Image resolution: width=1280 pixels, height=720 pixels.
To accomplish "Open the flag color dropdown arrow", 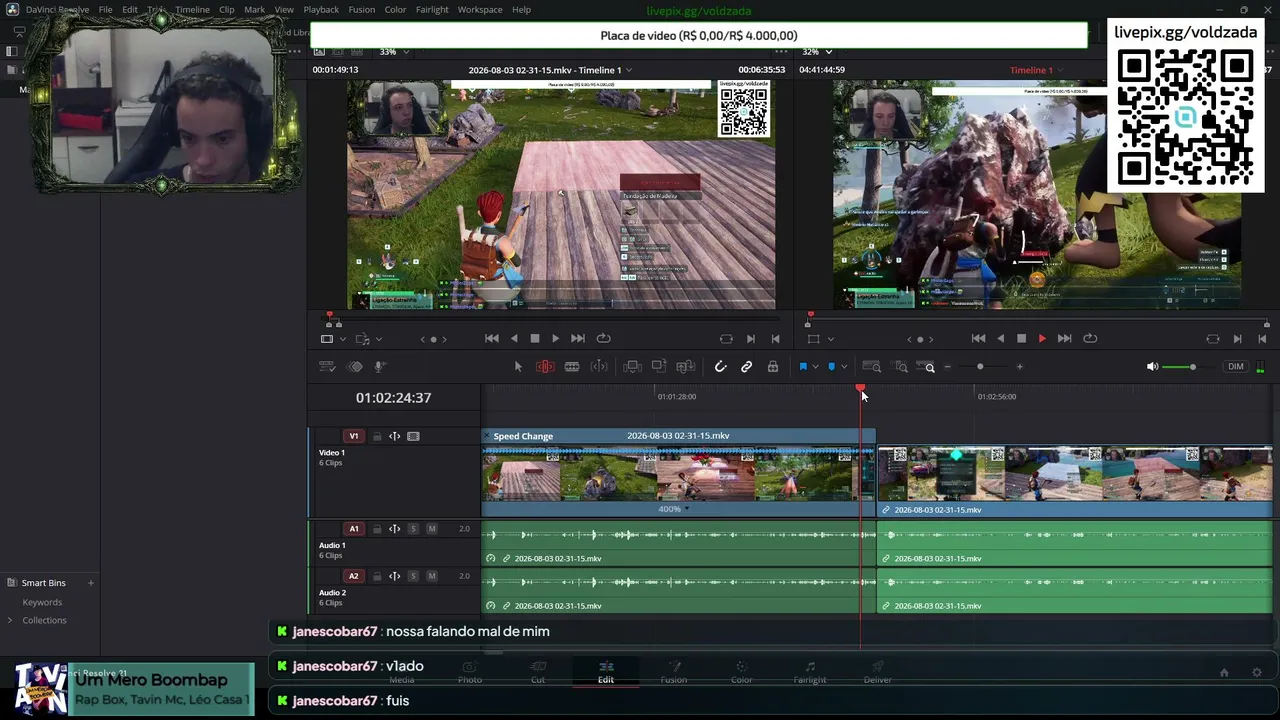I will (x=815, y=367).
